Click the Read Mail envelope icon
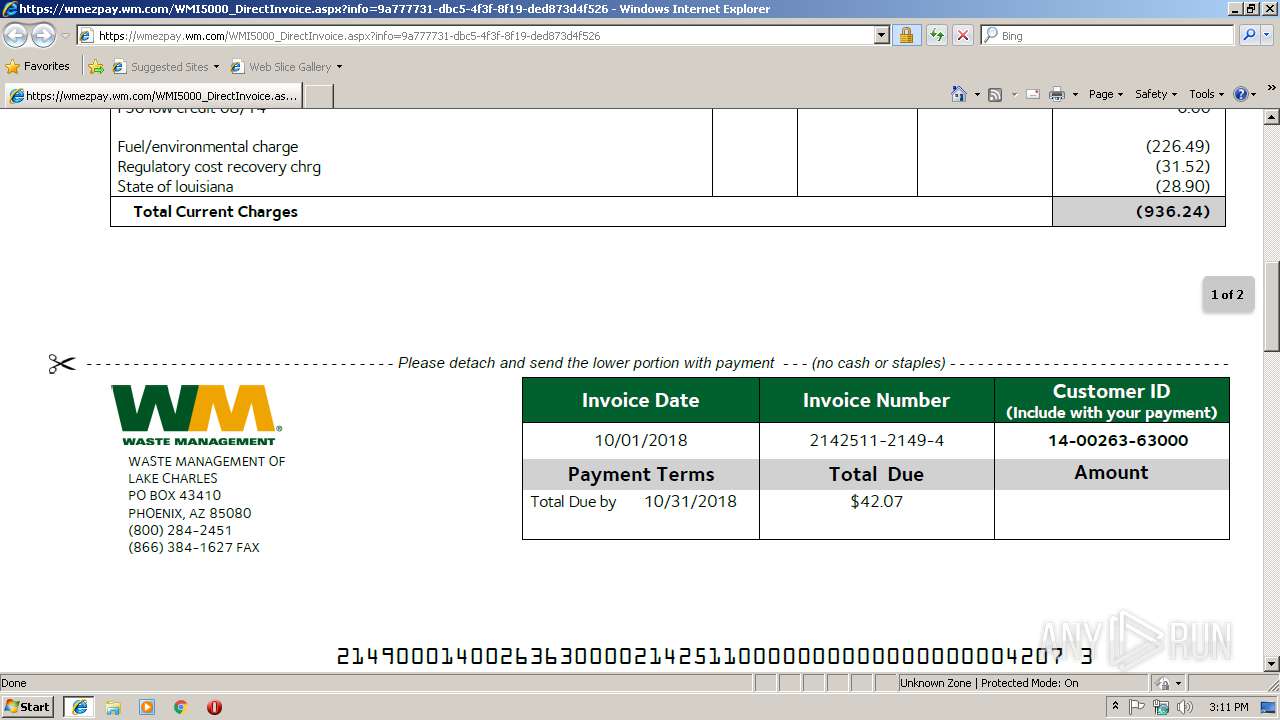The image size is (1280, 720). (1033, 94)
